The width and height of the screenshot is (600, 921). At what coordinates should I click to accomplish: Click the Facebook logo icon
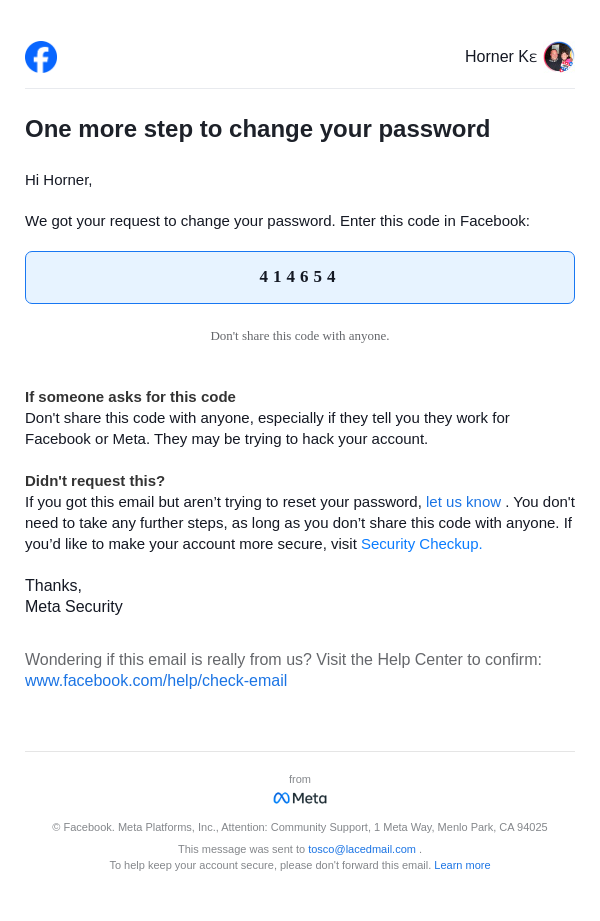[x=41, y=57]
